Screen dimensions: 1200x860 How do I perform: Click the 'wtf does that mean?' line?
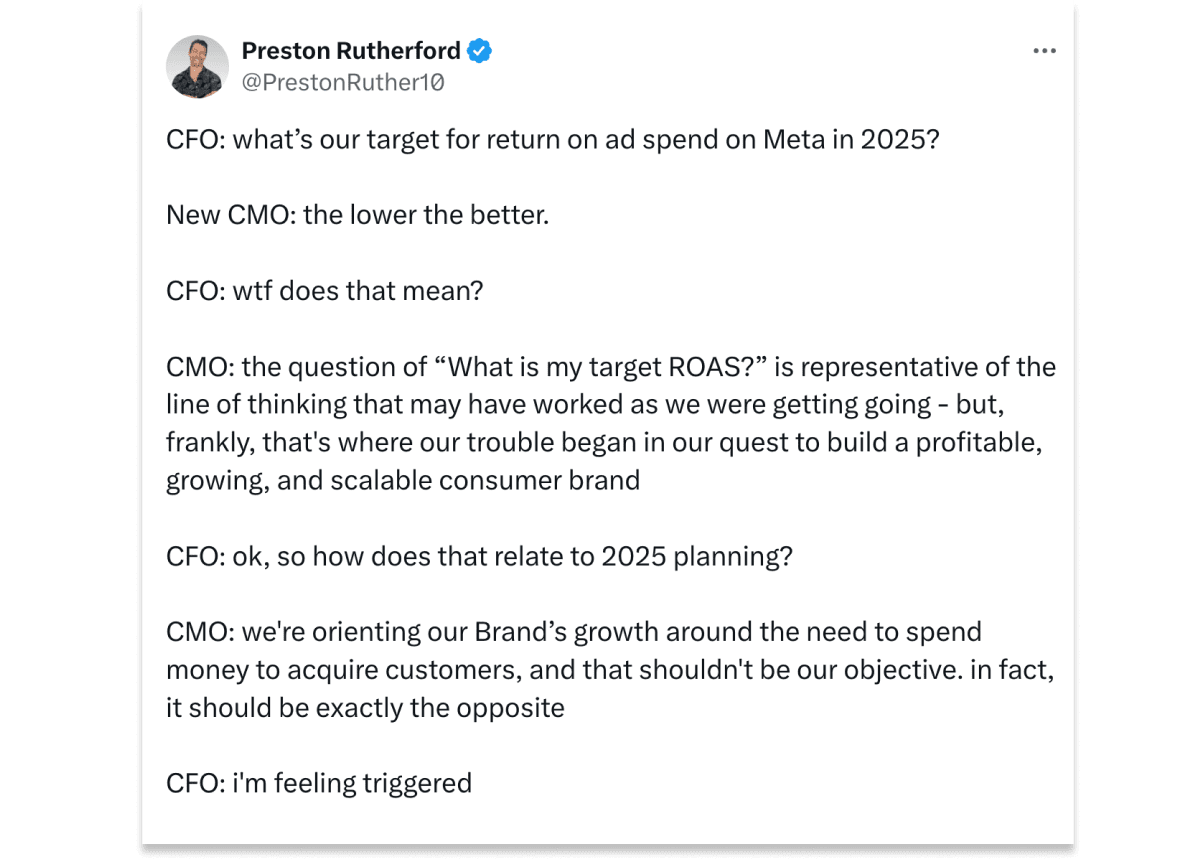pos(325,291)
